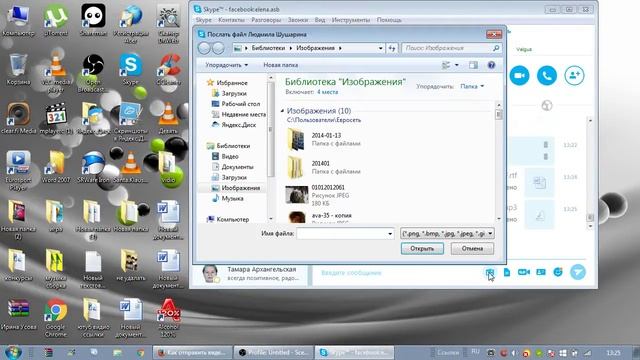Click the RU language indicator

pos(475,352)
